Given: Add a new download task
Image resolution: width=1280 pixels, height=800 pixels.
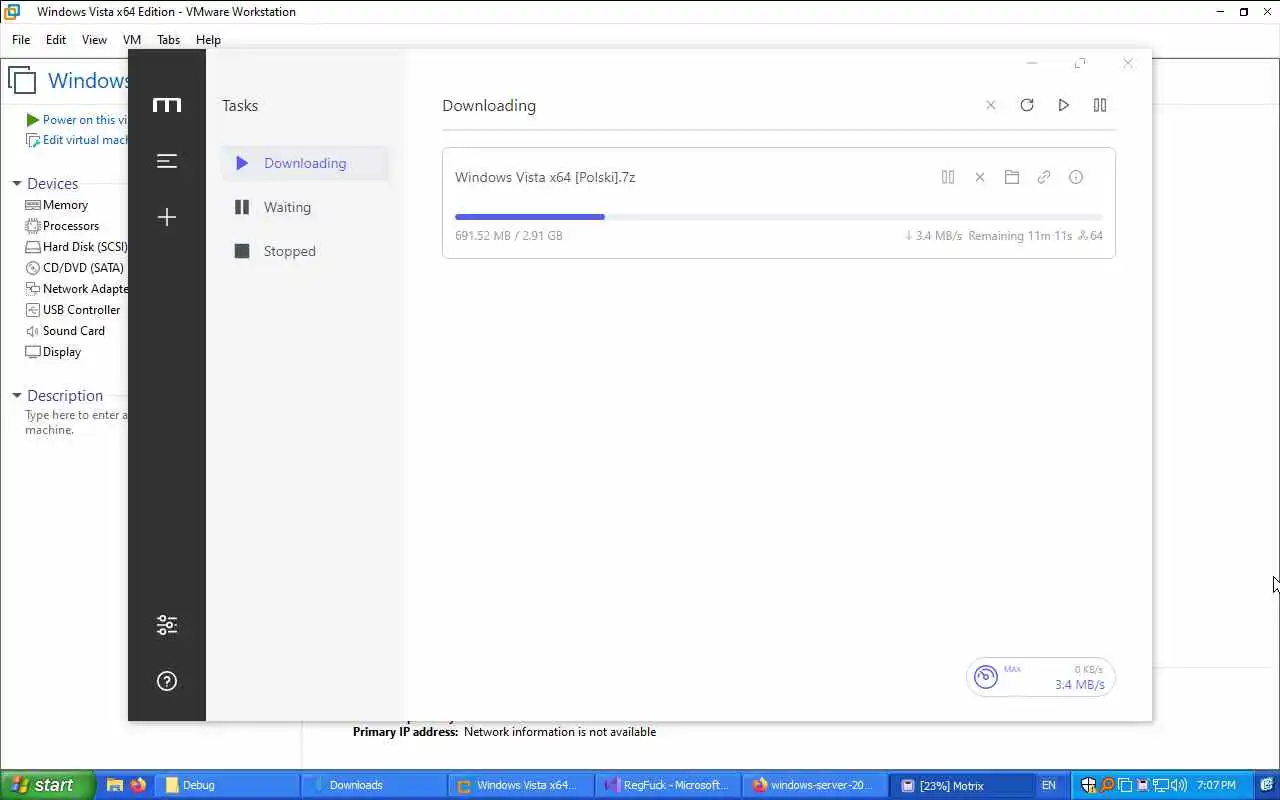Looking at the screenshot, I should tap(167, 217).
